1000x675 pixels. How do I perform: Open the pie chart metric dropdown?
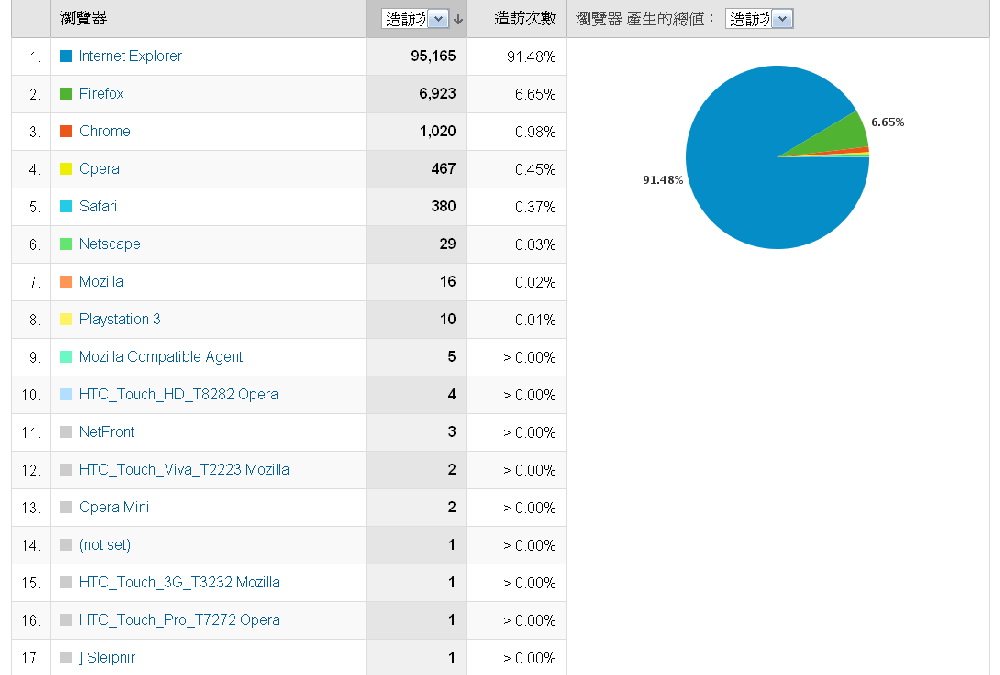(x=759, y=19)
